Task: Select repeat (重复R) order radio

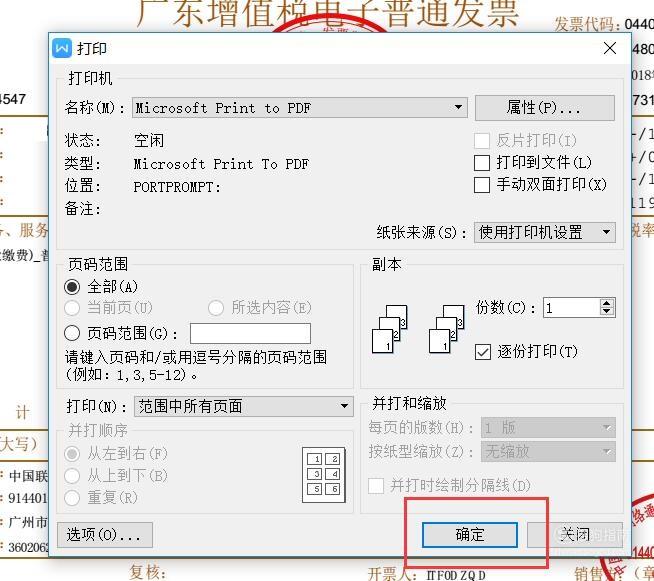Action: coord(72,498)
